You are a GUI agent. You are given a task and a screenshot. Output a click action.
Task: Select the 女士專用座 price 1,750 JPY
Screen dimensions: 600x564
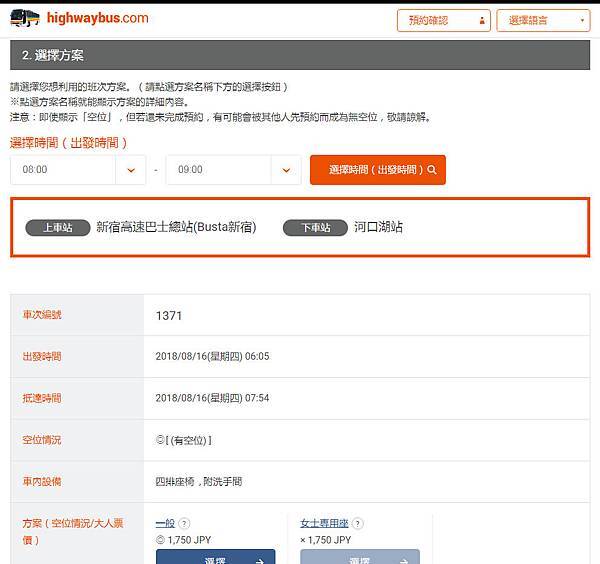329,540
